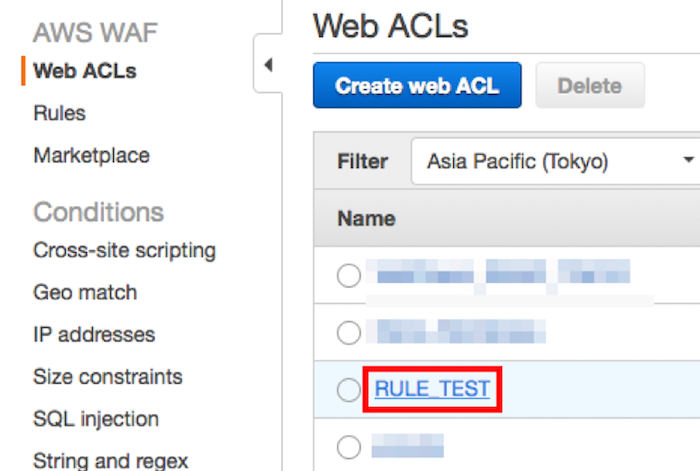
Task: Click the Delete button
Action: 590,86
